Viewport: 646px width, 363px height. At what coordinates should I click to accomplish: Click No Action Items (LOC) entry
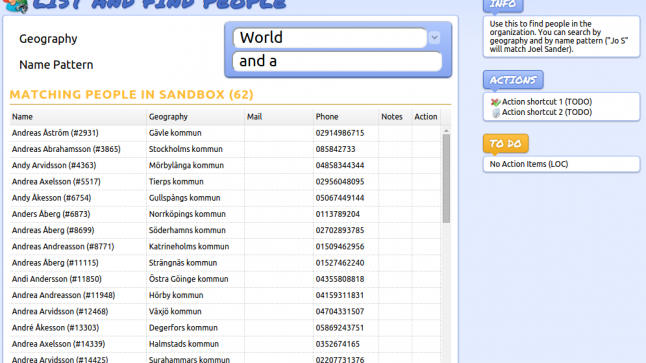(529, 164)
